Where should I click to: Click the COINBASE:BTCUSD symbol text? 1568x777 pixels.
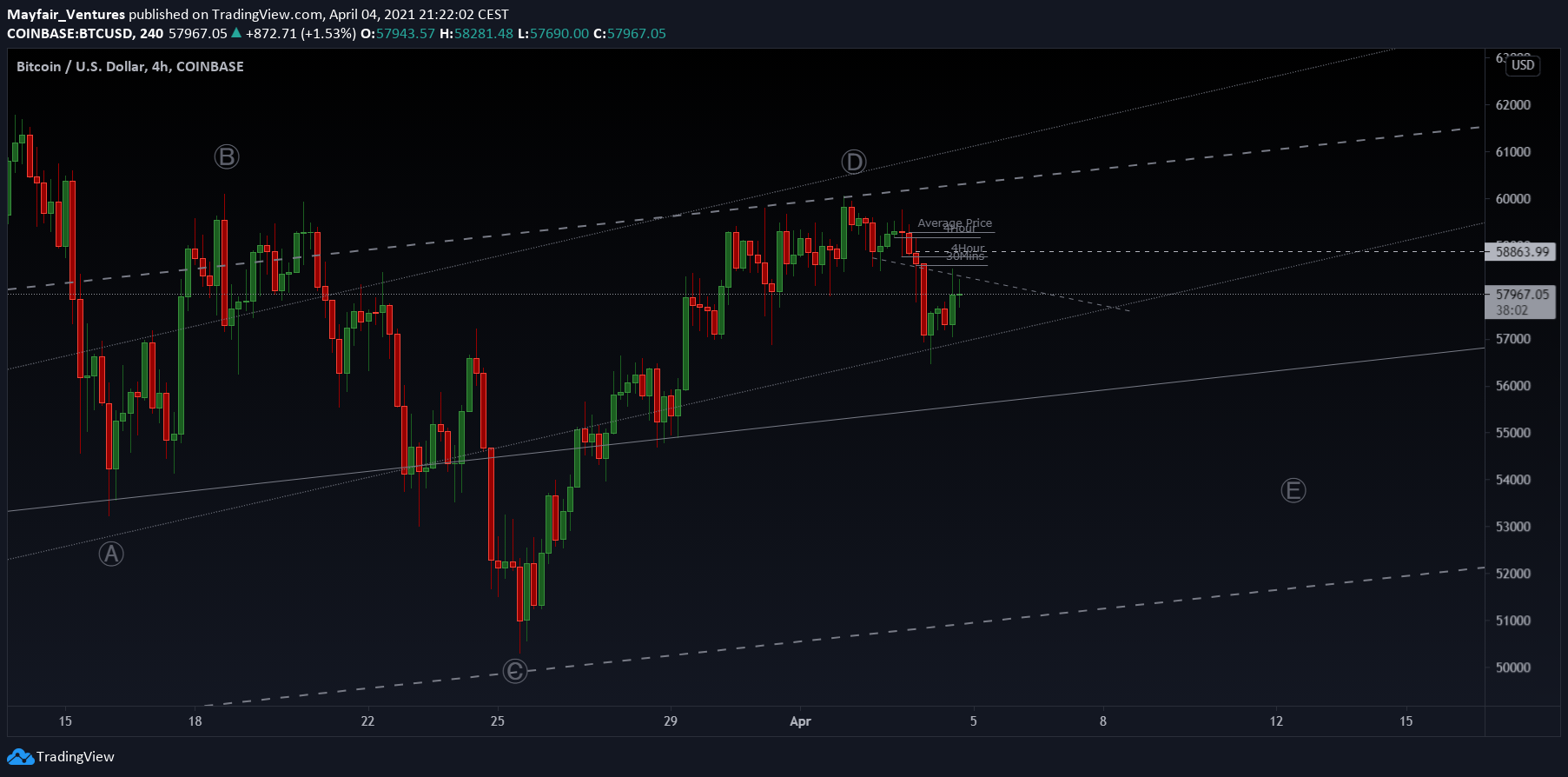coord(70,33)
